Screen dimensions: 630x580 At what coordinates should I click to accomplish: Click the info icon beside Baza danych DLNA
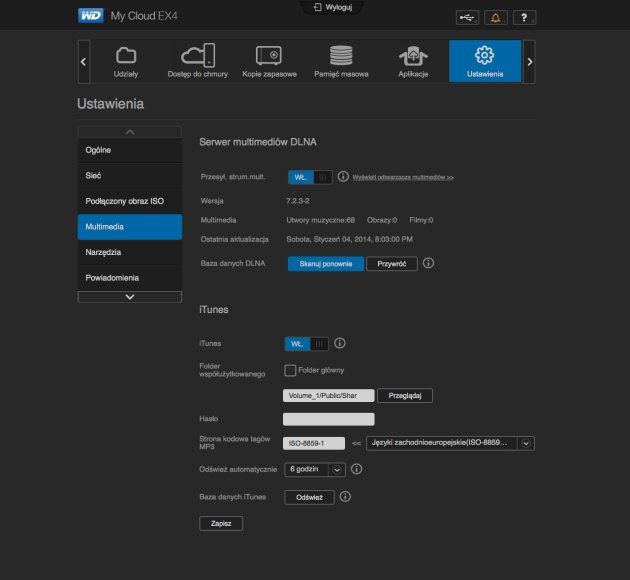tap(428, 263)
